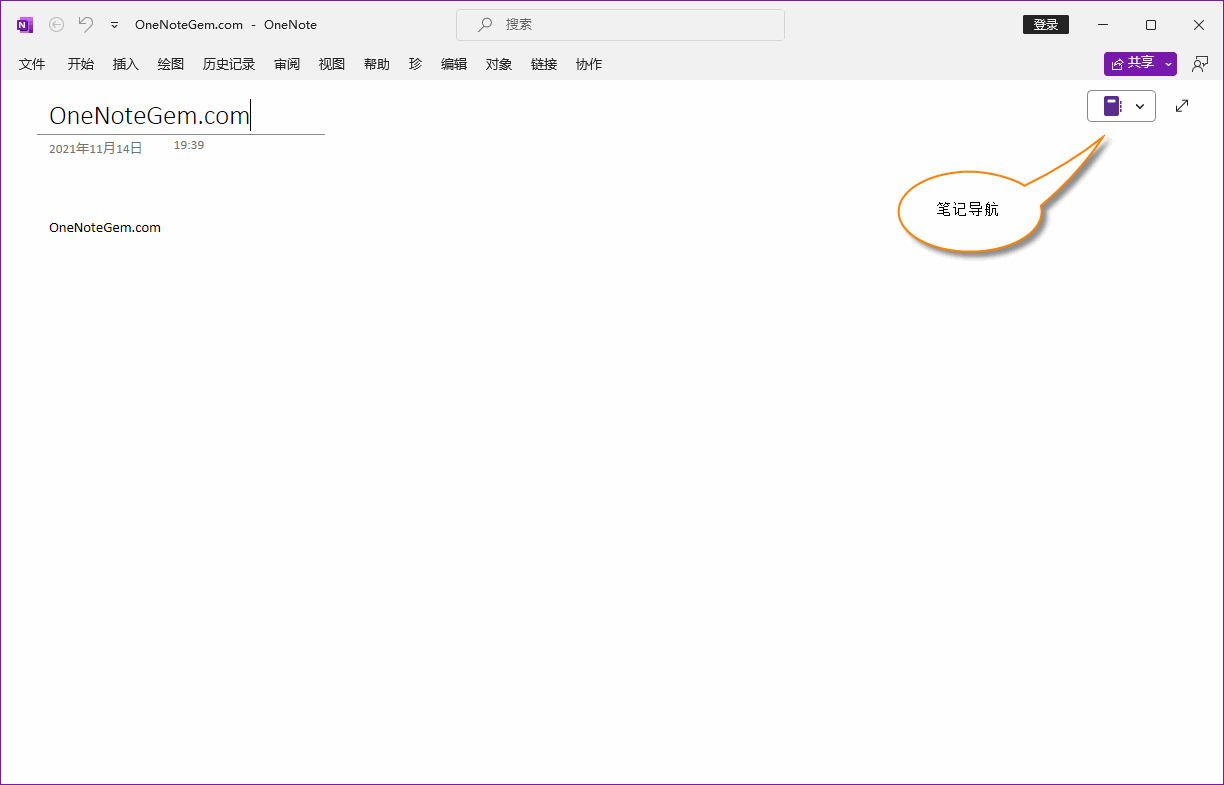Image resolution: width=1224 pixels, height=785 pixels.
Task: Open the 珍 Gem tab
Action: click(415, 64)
